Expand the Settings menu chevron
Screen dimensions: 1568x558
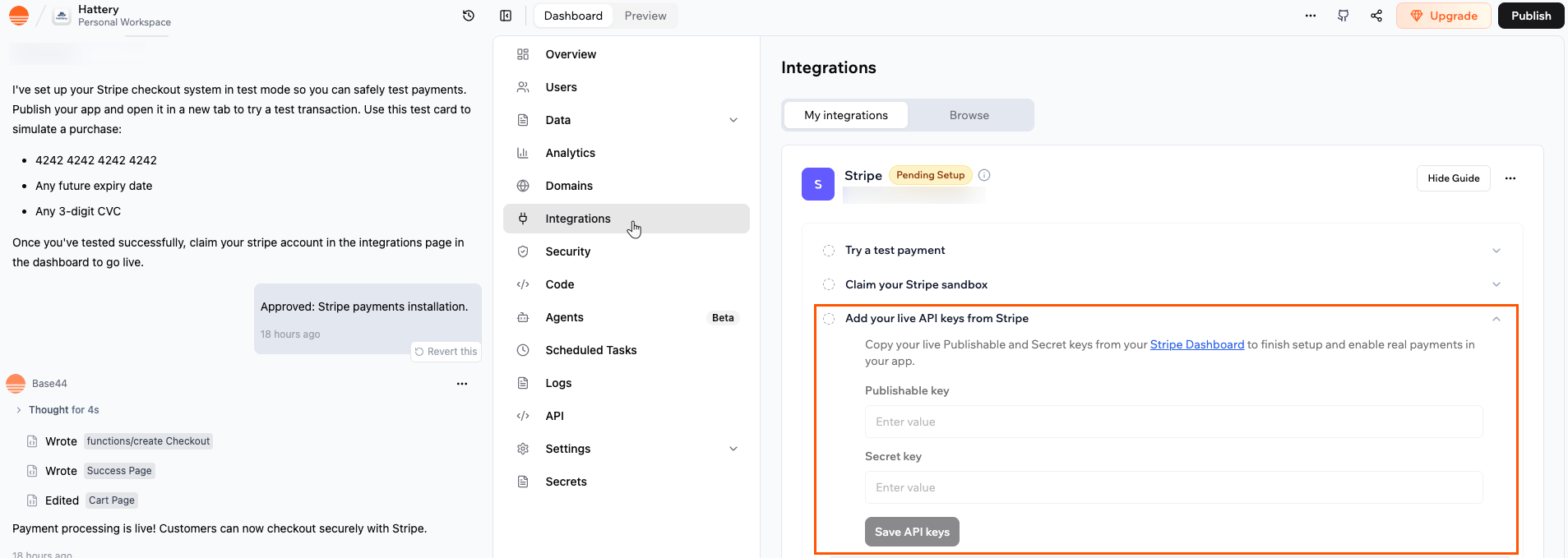tap(733, 449)
